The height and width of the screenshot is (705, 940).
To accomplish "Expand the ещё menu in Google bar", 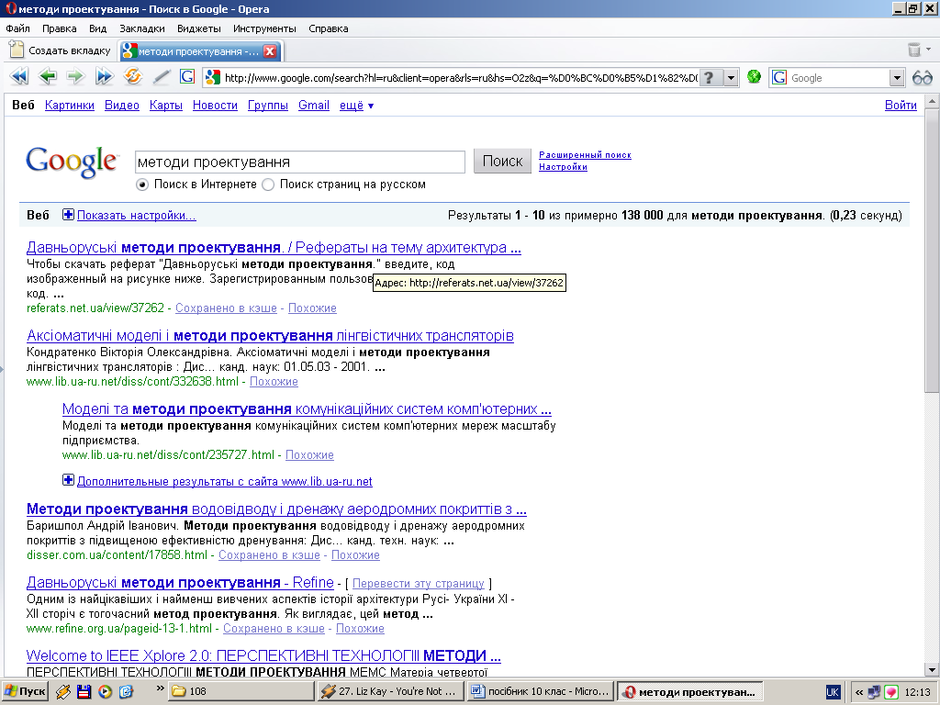I will tap(357, 106).
